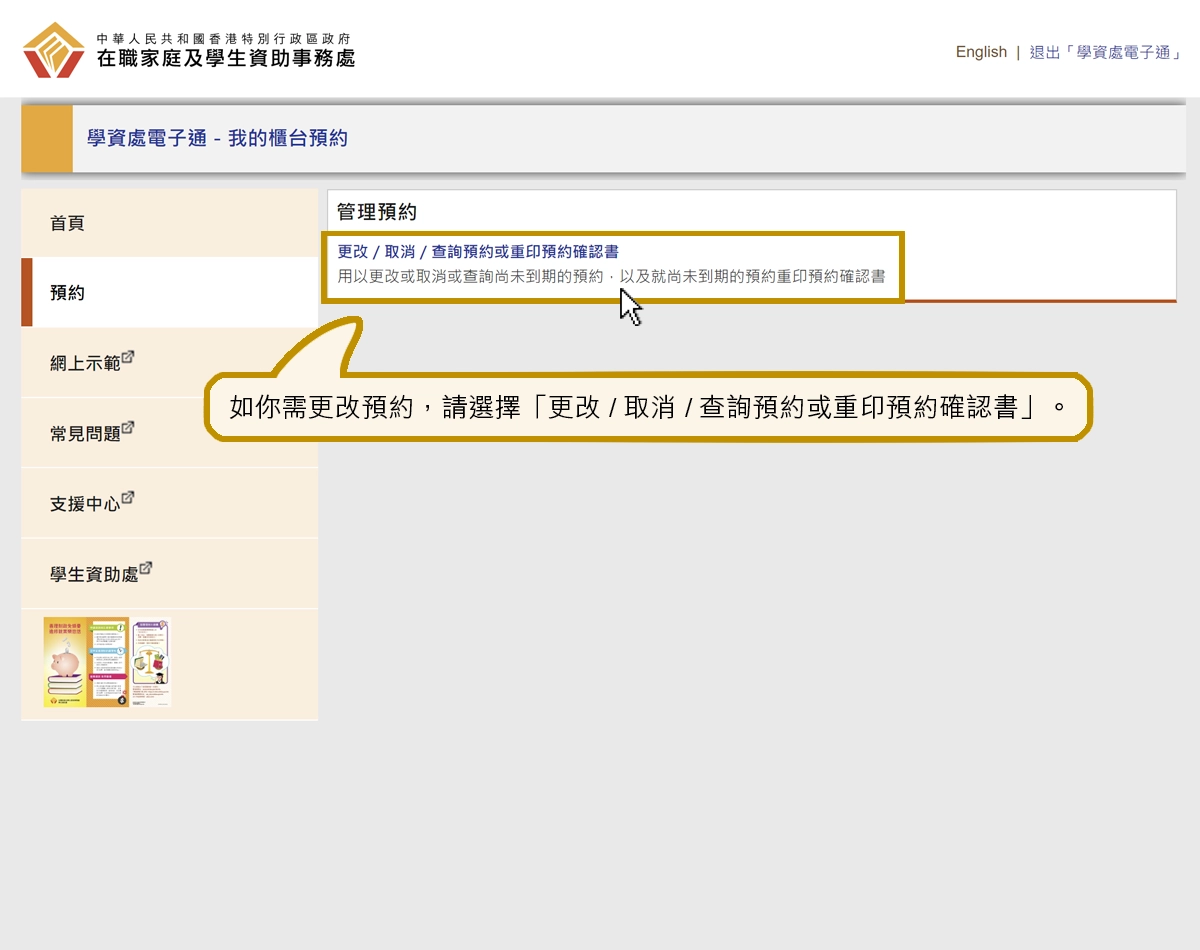Click the external-link icon beside 網上示範
The height and width of the screenshot is (950, 1200).
[128, 355]
